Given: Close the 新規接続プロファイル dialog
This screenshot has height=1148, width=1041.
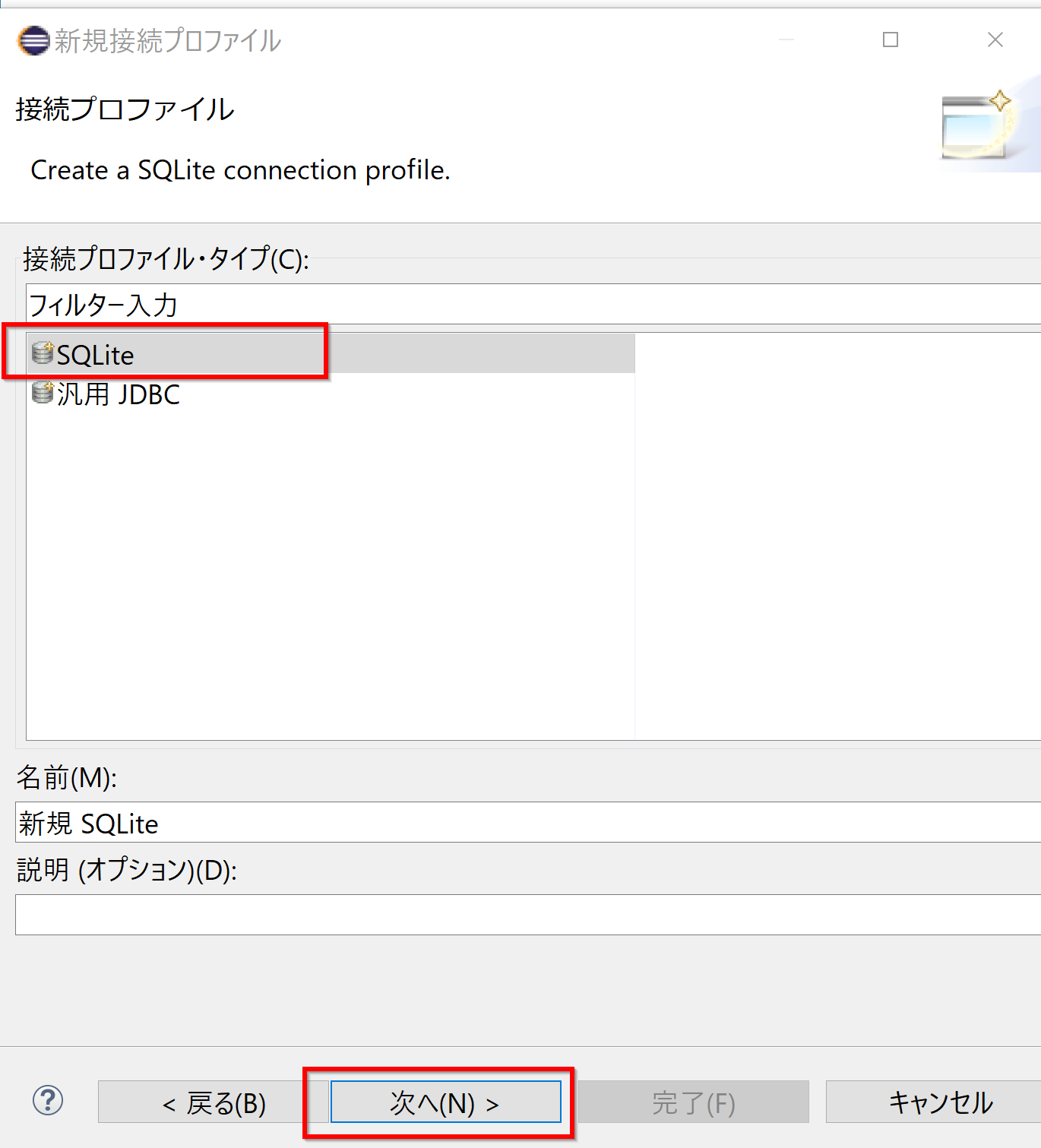Looking at the screenshot, I should coord(995,40).
